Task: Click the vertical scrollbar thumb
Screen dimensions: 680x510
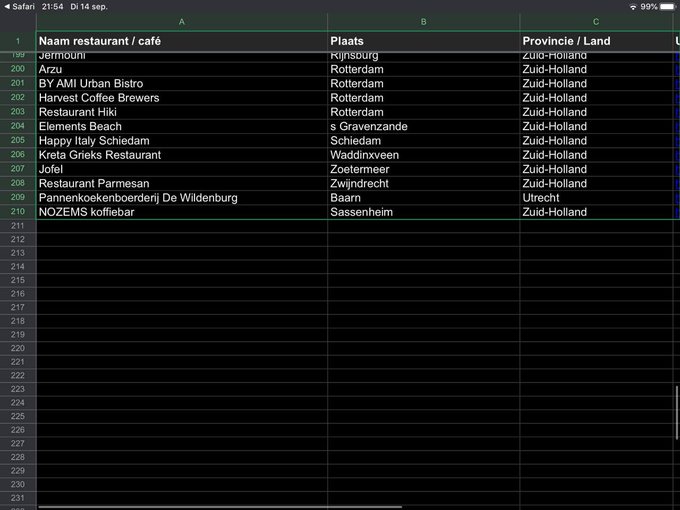Action: 677,412
